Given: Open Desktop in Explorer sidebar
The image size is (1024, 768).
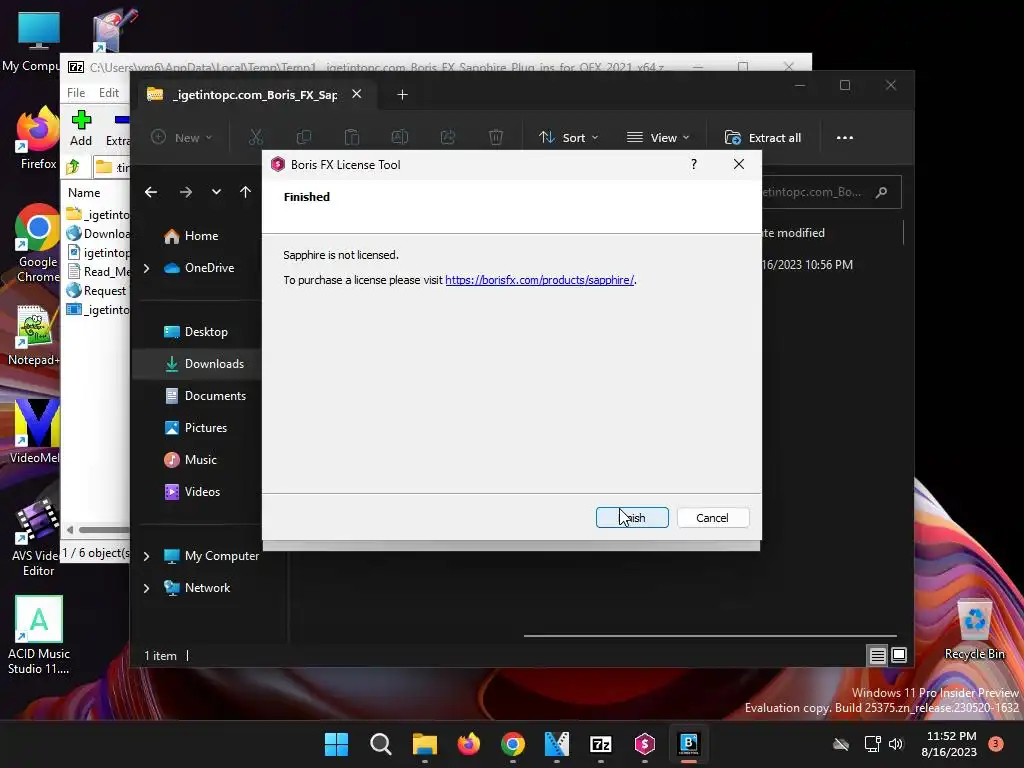Looking at the screenshot, I should (196, 332).
